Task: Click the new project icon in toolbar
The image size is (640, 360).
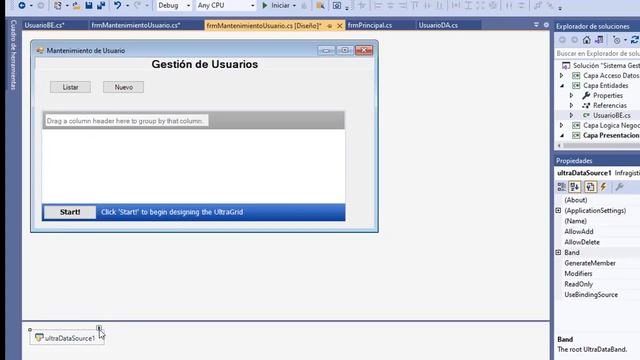Action: 58,5
